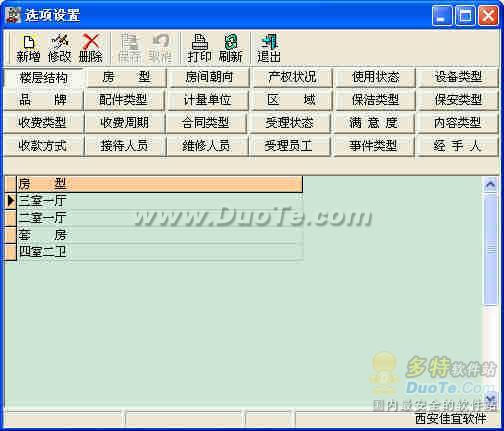Click the 新增 (new) toolbar icon

28,48
